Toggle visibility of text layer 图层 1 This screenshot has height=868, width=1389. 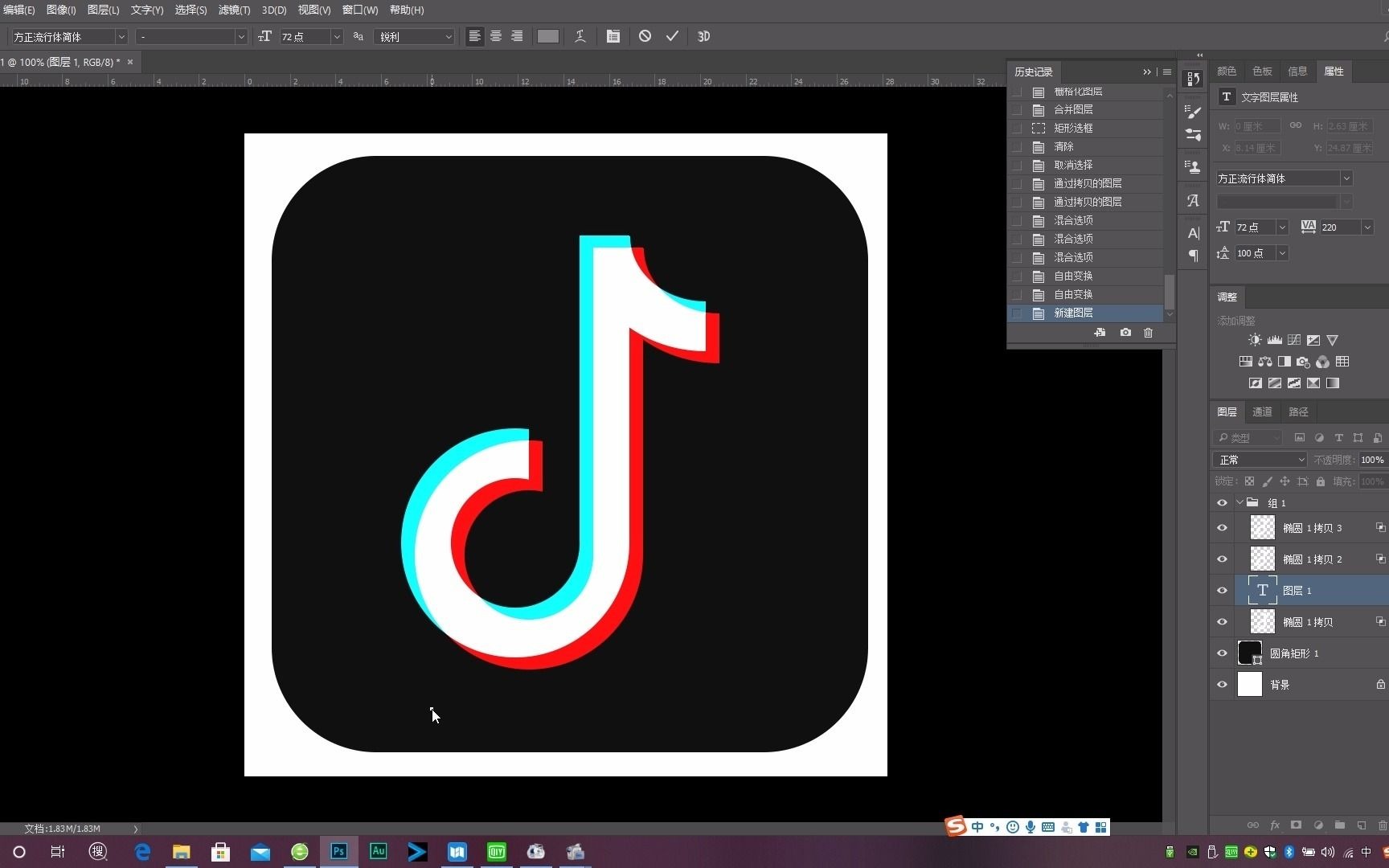[x=1223, y=591]
